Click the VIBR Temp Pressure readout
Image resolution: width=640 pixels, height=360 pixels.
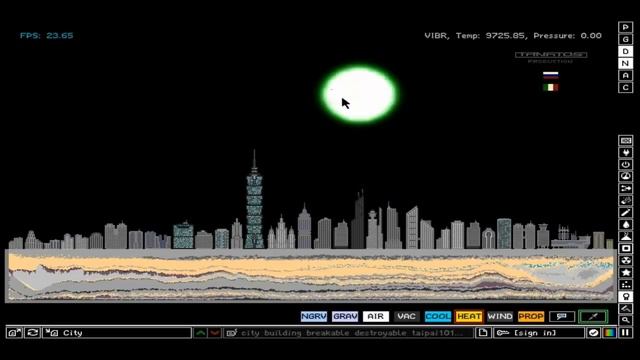[x=513, y=36]
